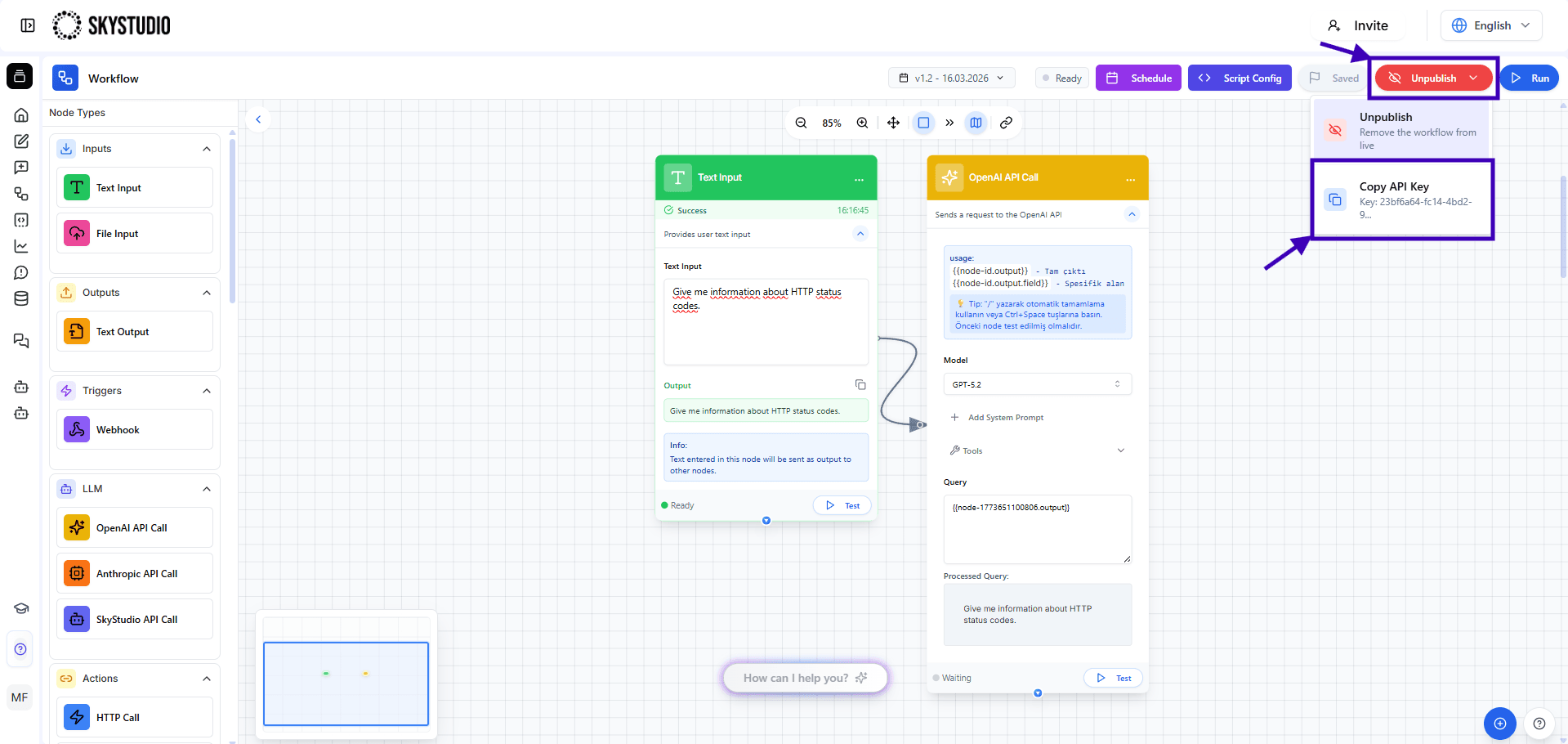The image size is (1568, 744).
Task: Choose File Input node type
Action: click(x=135, y=234)
